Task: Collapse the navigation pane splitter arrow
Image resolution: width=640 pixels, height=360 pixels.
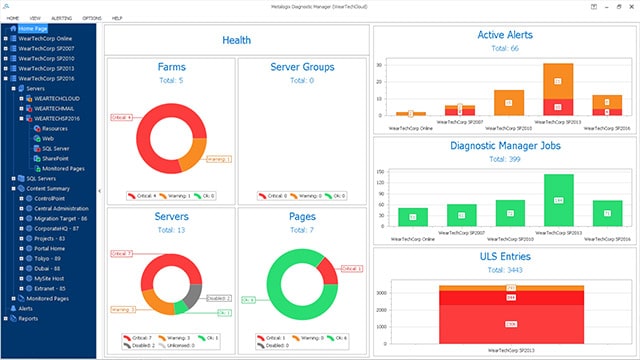Action: pos(100,191)
